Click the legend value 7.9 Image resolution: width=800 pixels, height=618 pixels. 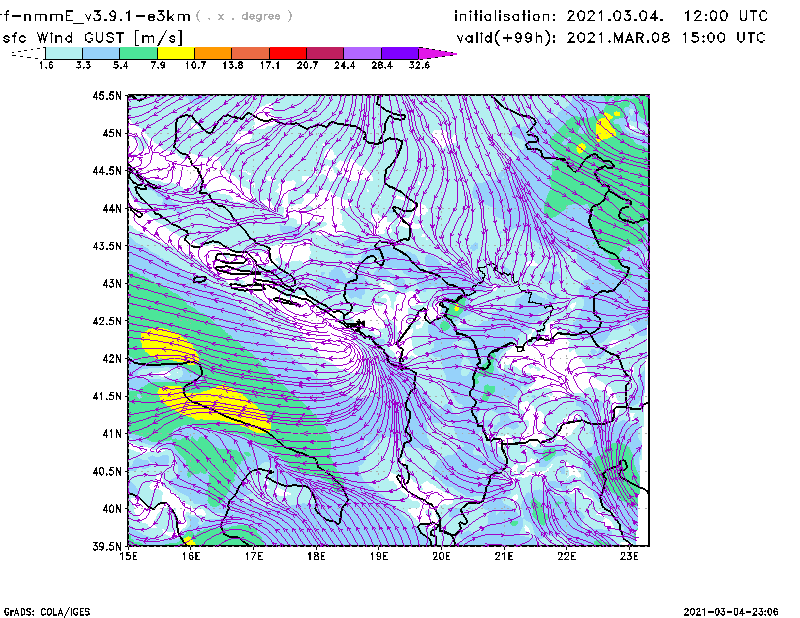[x=158, y=65]
